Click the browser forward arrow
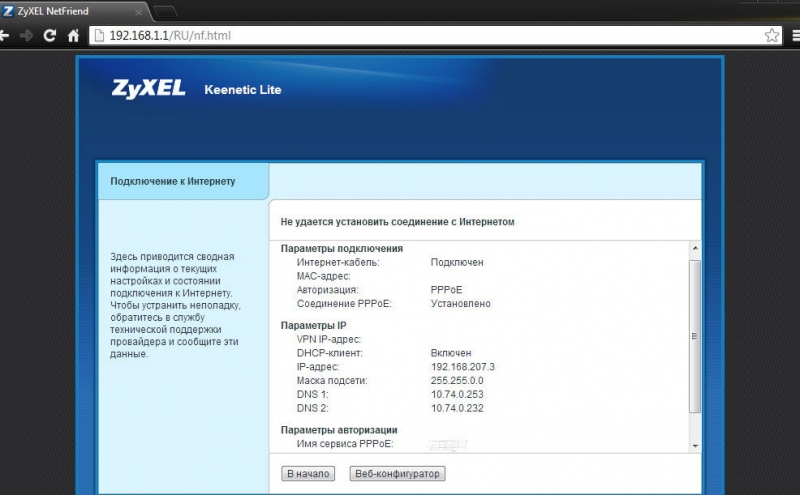The width and height of the screenshot is (800, 495). [26, 35]
